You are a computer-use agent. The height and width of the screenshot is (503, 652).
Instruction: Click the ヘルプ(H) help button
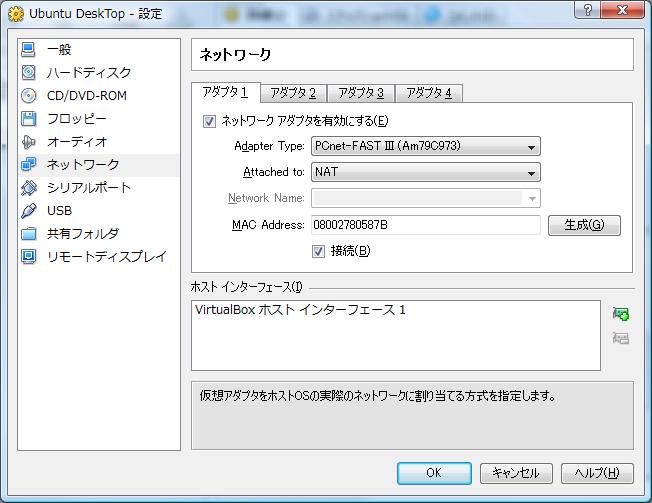click(597, 473)
